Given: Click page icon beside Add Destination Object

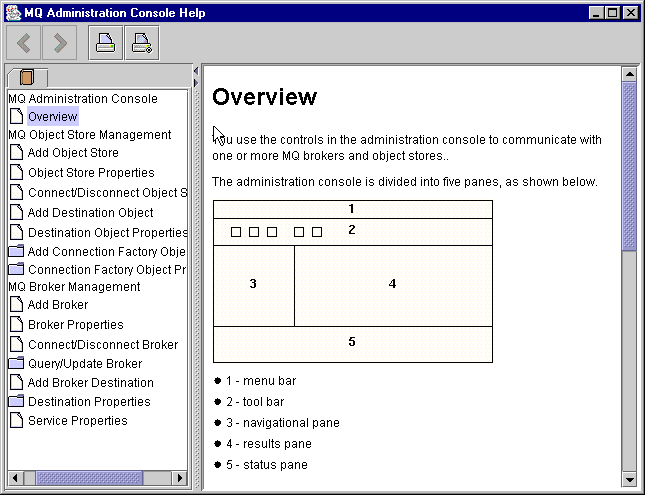Looking at the screenshot, I should 16,212.
